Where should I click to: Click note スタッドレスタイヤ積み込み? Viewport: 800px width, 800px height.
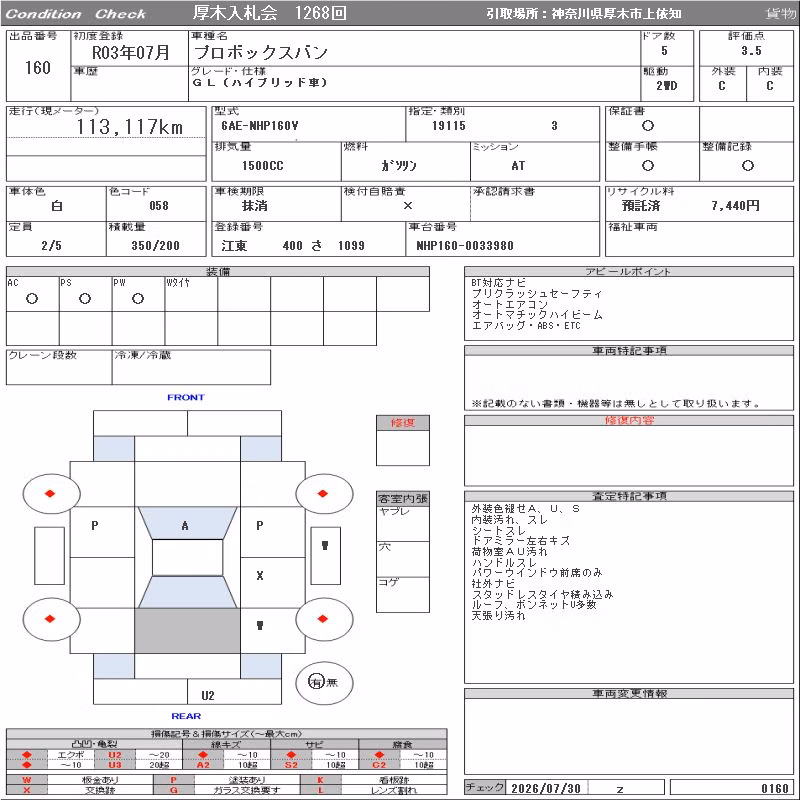pyautogui.click(x=542, y=594)
